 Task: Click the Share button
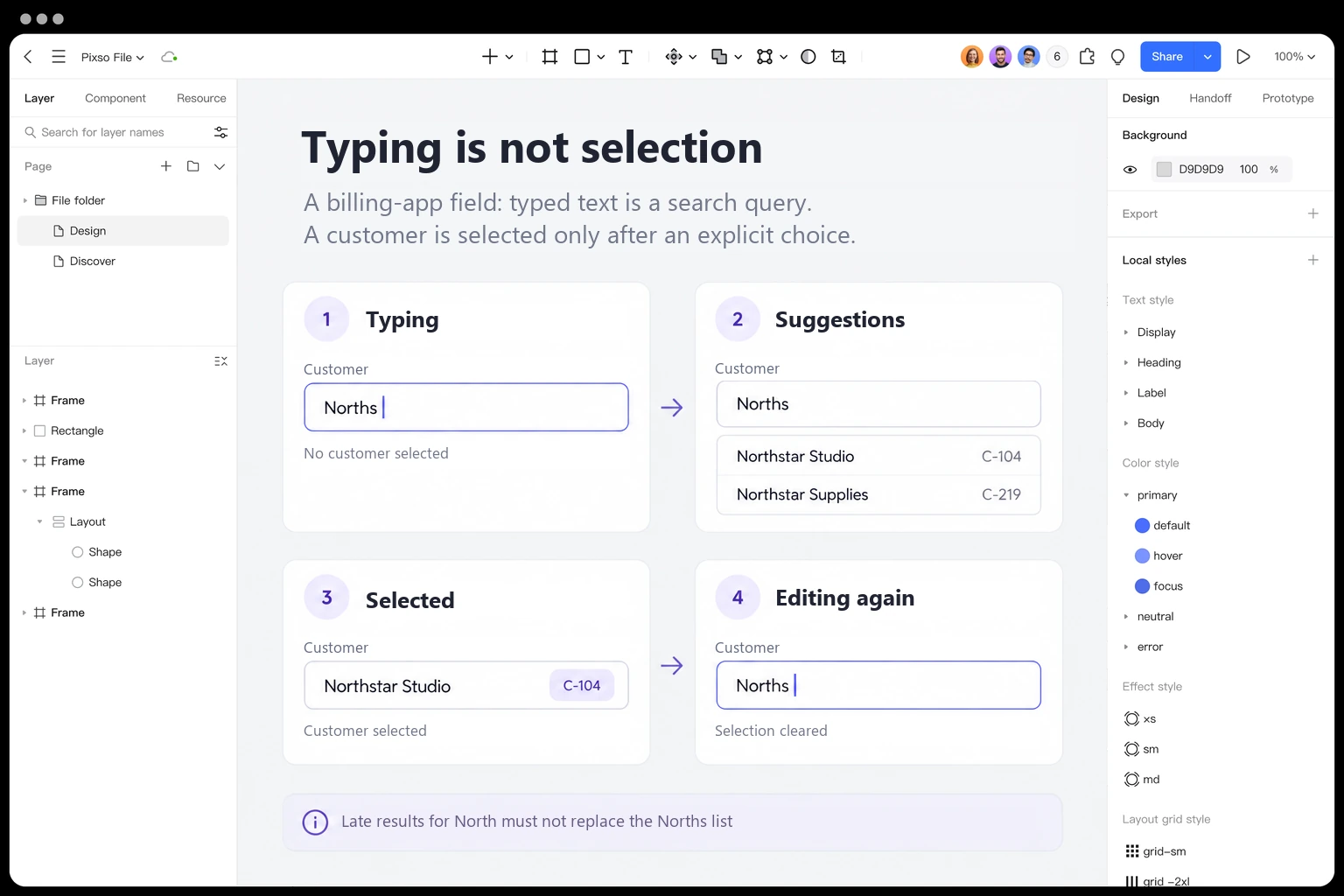click(1167, 57)
